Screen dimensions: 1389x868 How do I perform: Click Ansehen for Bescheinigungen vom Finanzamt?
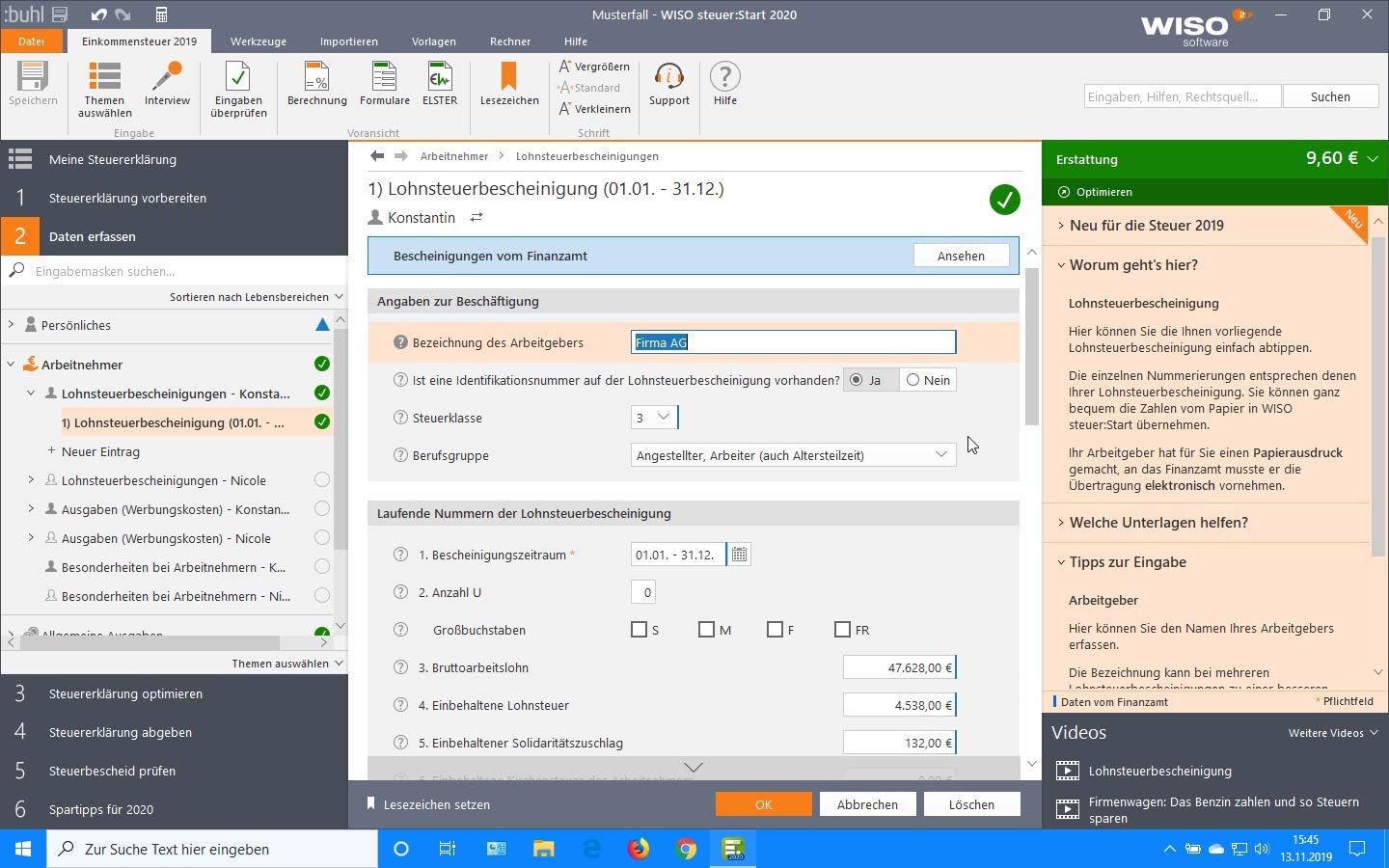(x=961, y=256)
